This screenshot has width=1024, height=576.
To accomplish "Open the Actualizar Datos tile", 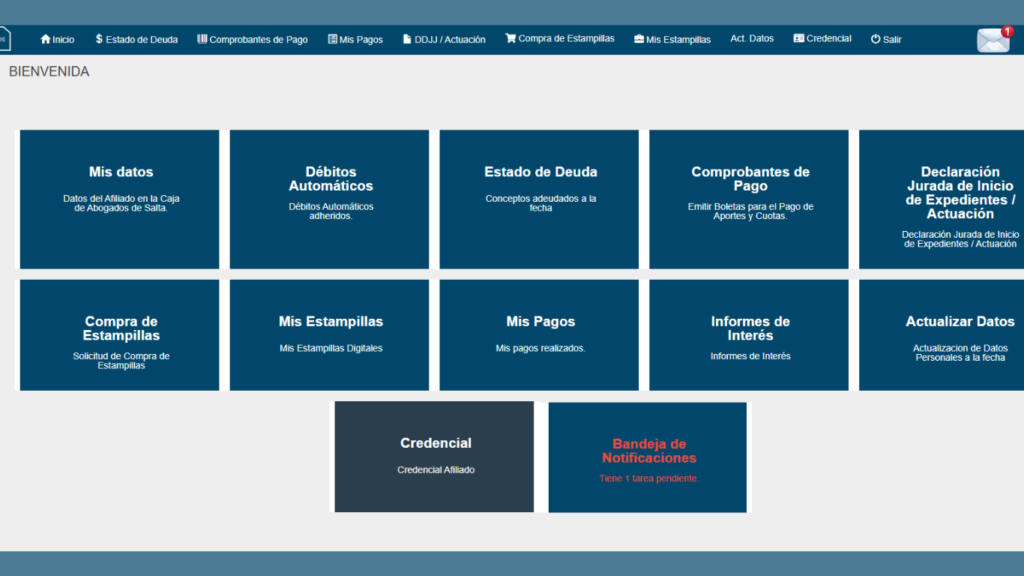I will [x=942, y=335].
